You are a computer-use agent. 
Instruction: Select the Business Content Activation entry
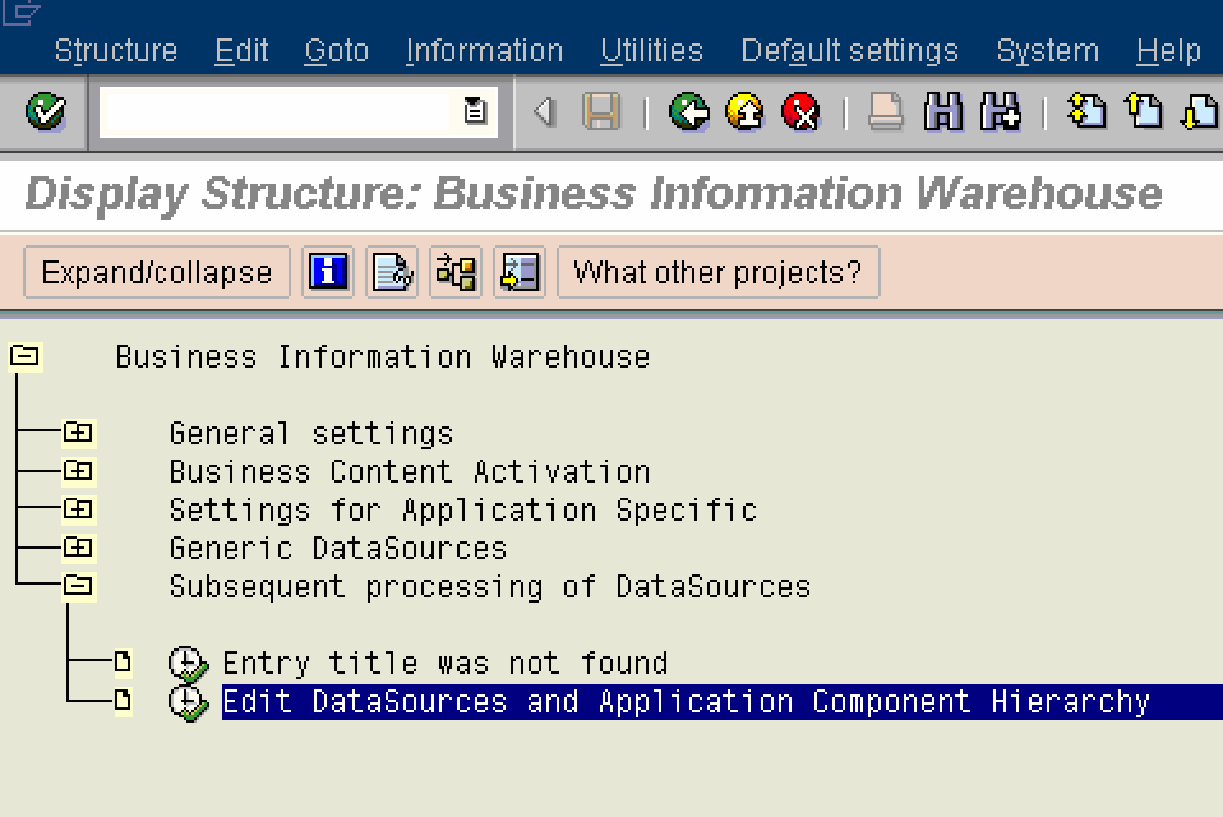click(409, 472)
